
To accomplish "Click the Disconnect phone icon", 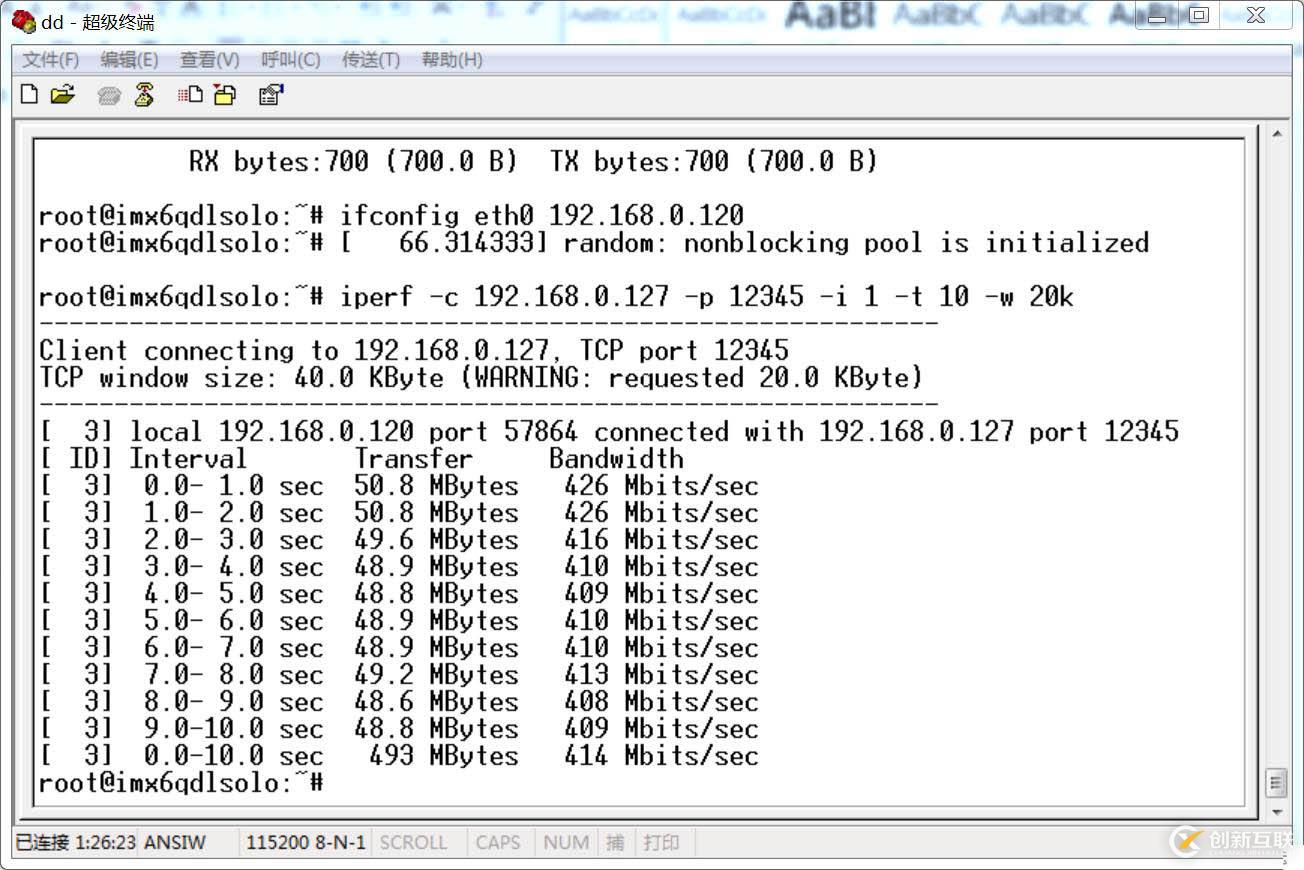I will 144,95.
